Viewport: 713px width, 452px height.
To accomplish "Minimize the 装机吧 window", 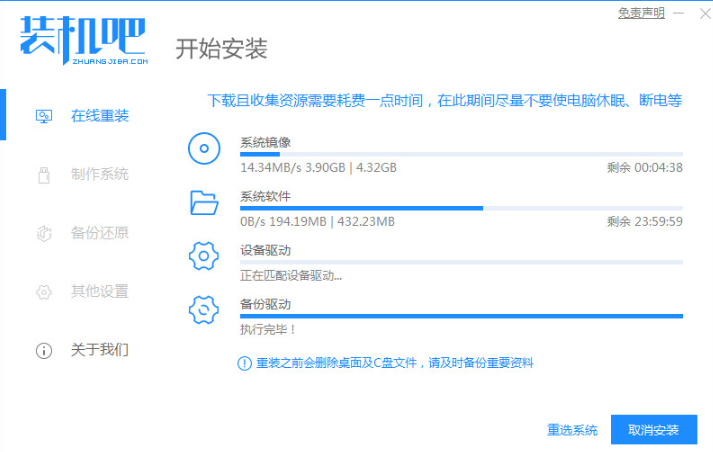I will coord(677,13).
